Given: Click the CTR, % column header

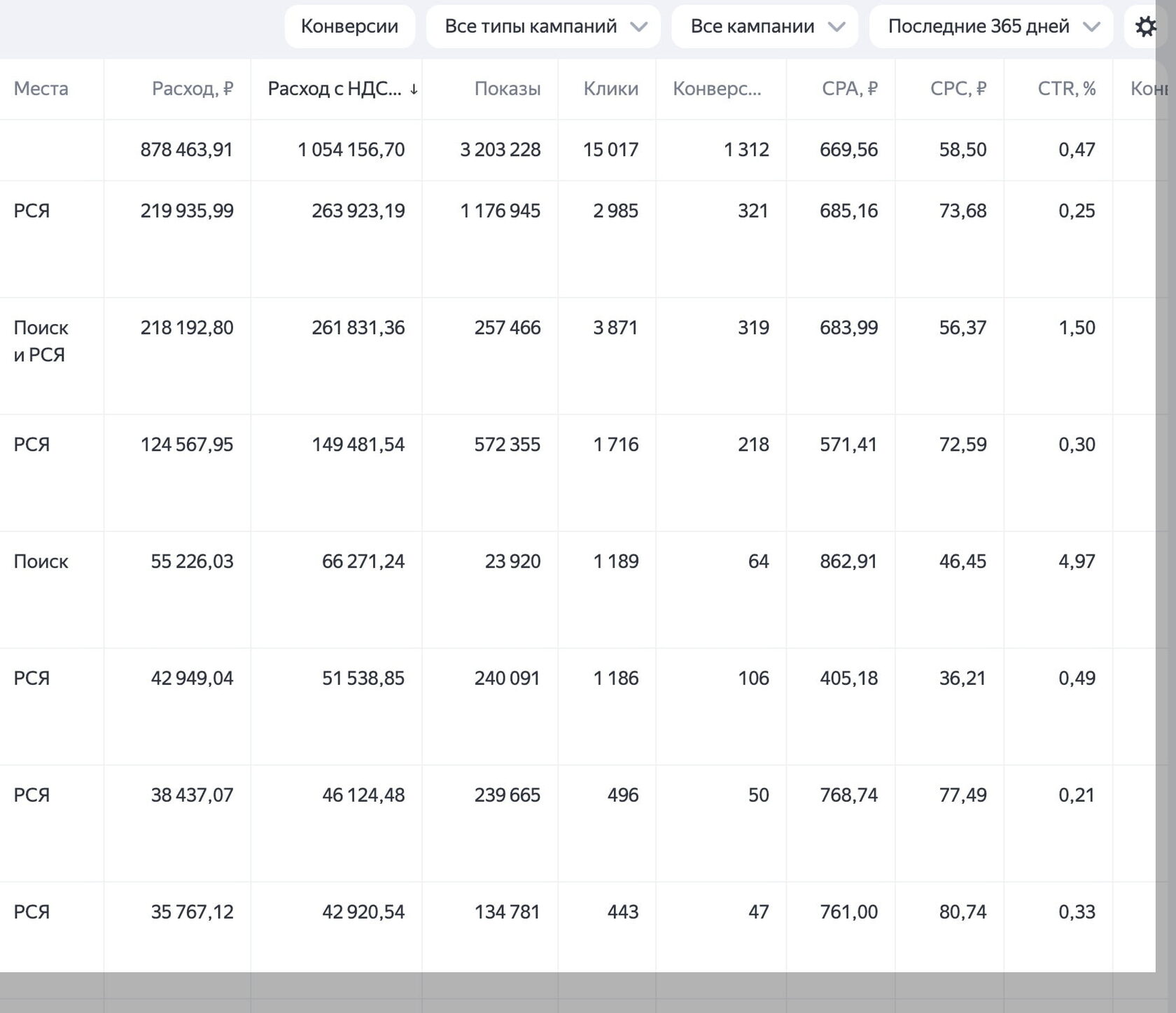Looking at the screenshot, I should 1067,89.
